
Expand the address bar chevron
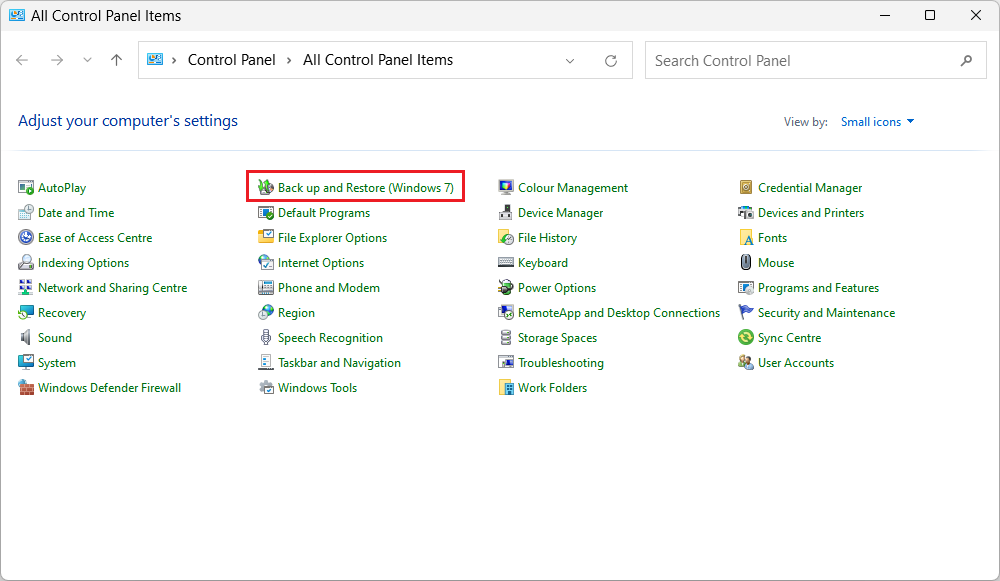(570, 60)
